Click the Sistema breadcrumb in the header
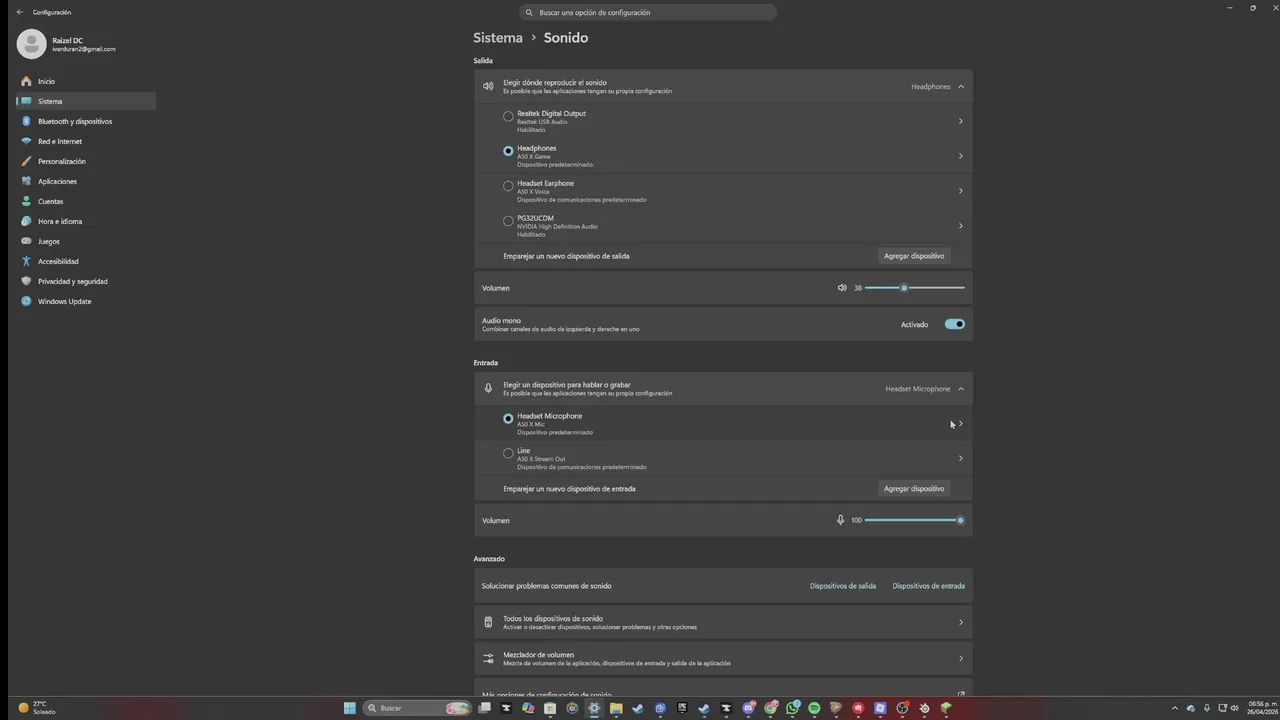This screenshot has height=720, width=1280. click(x=498, y=37)
